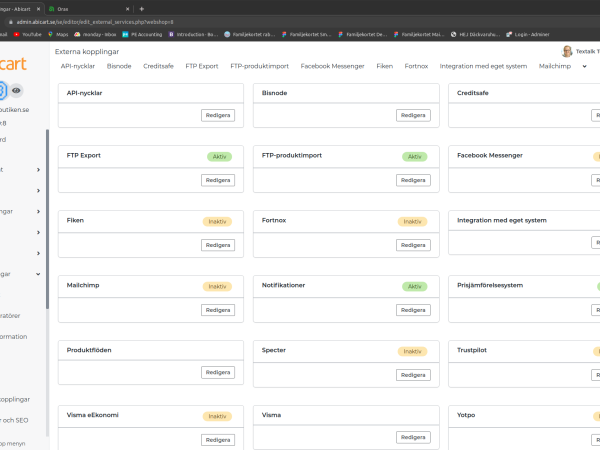Close the Orax browser tab

(x=127, y=9)
